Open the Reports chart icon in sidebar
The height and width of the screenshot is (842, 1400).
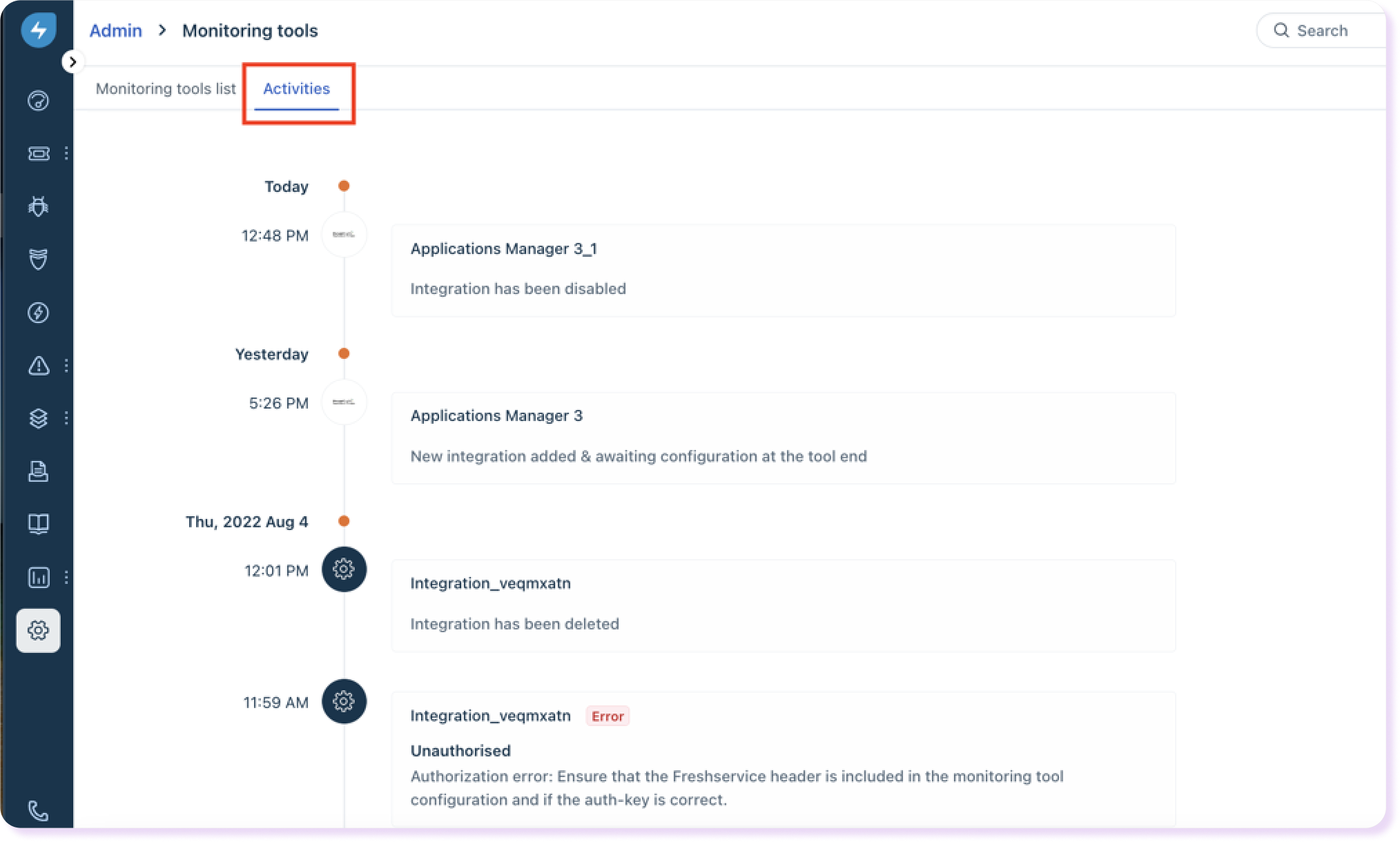[38, 577]
